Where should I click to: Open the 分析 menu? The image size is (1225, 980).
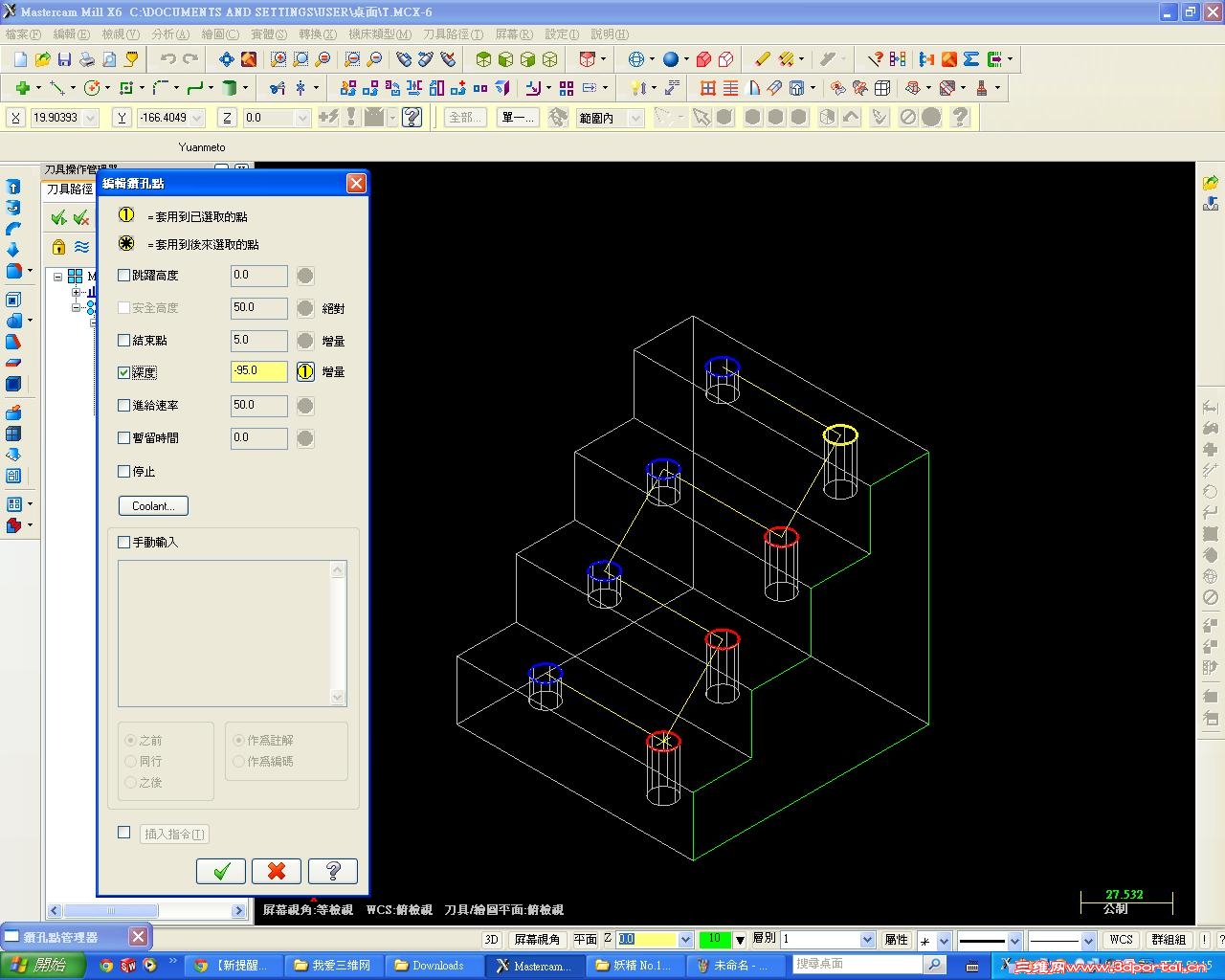[170, 34]
